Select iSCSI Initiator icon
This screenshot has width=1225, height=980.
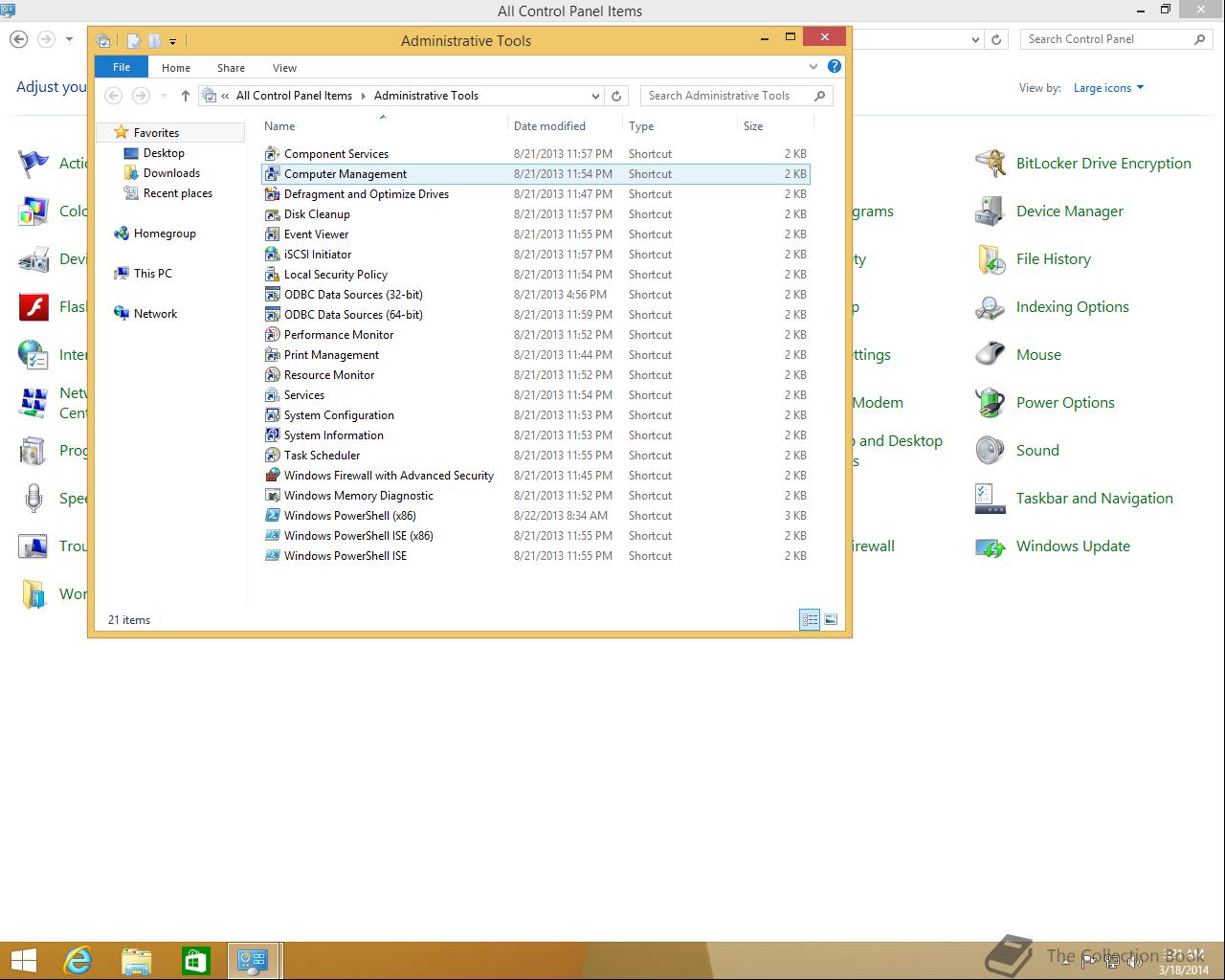[273, 254]
